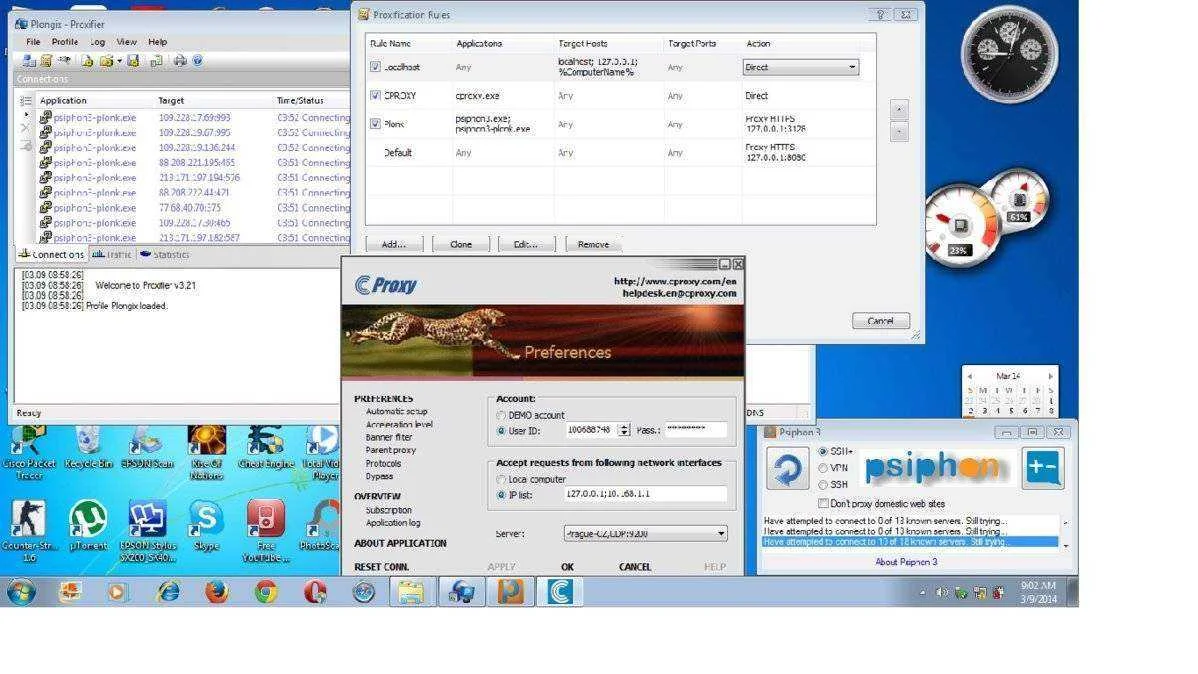The height and width of the screenshot is (674, 1198).
Task: Uncheck the Localhost rule checkbox
Action: pyautogui.click(x=375, y=67)
